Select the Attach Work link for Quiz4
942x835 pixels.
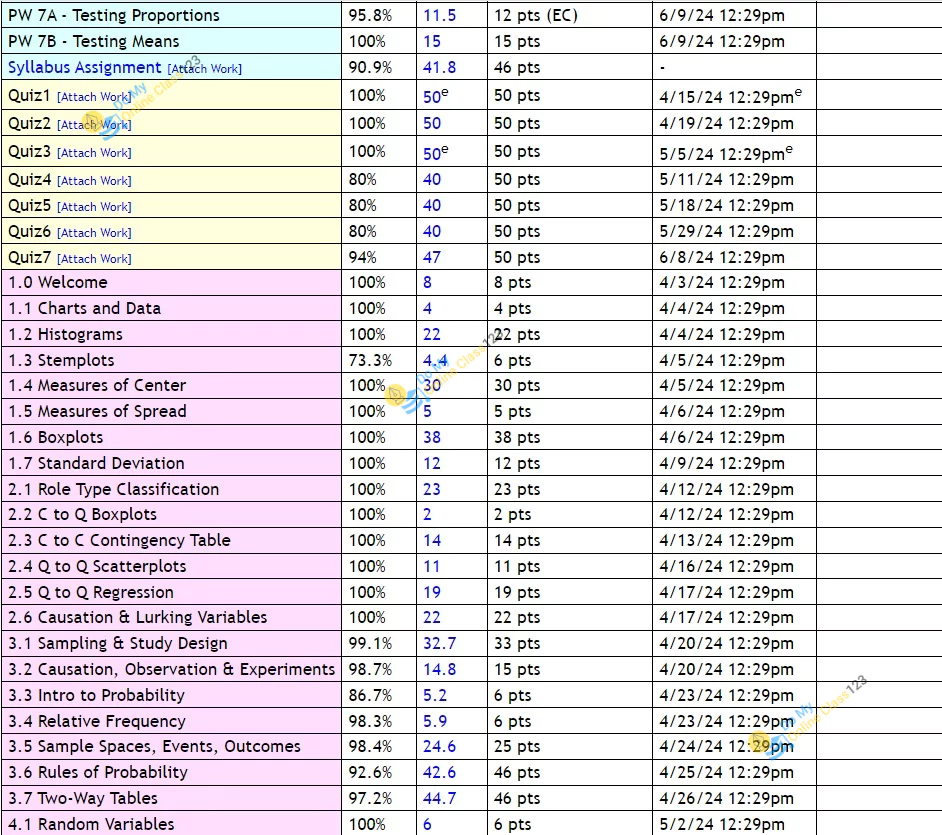click(94, 181)
